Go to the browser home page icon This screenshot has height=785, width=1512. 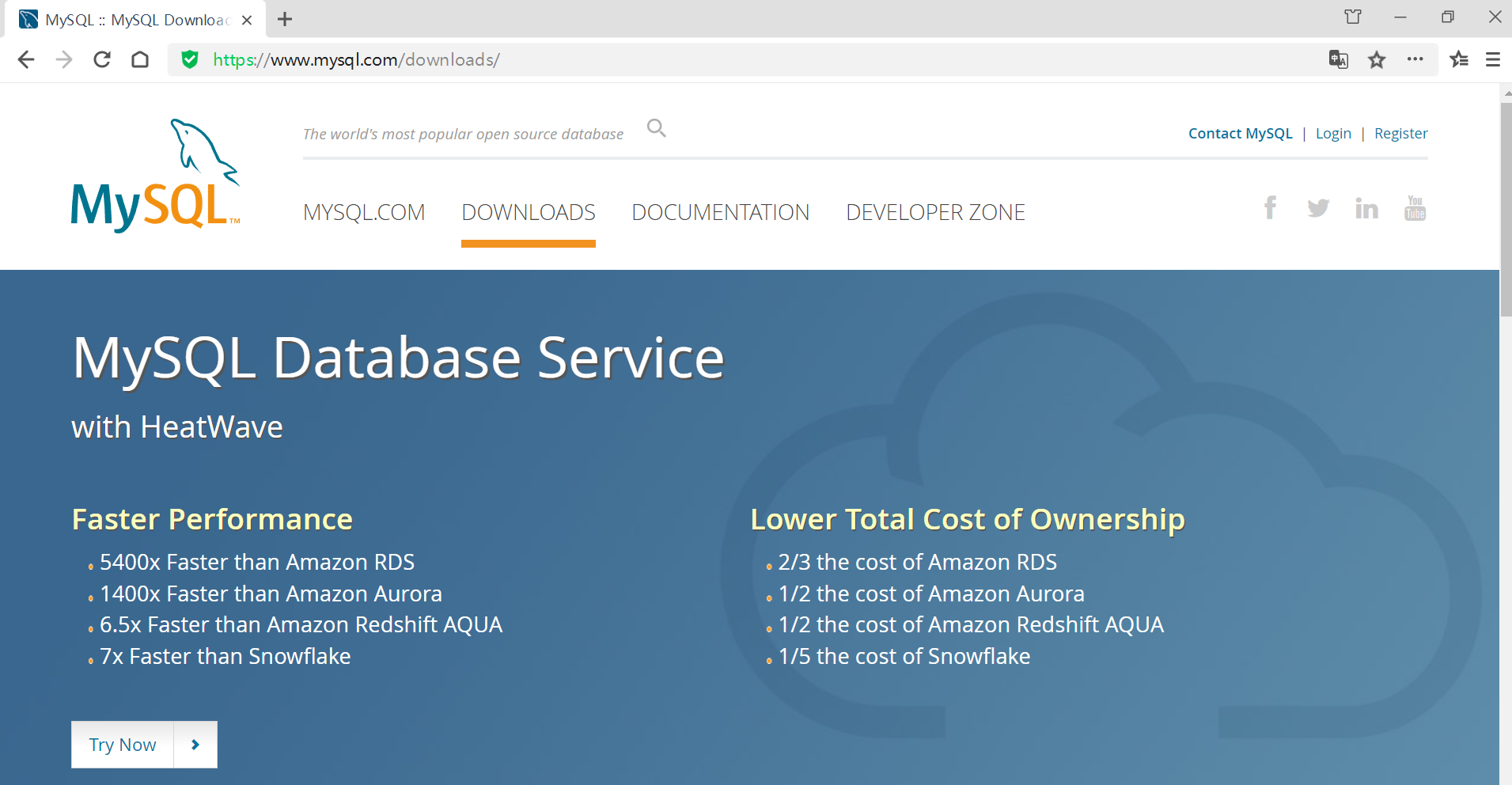pos(140,59)
